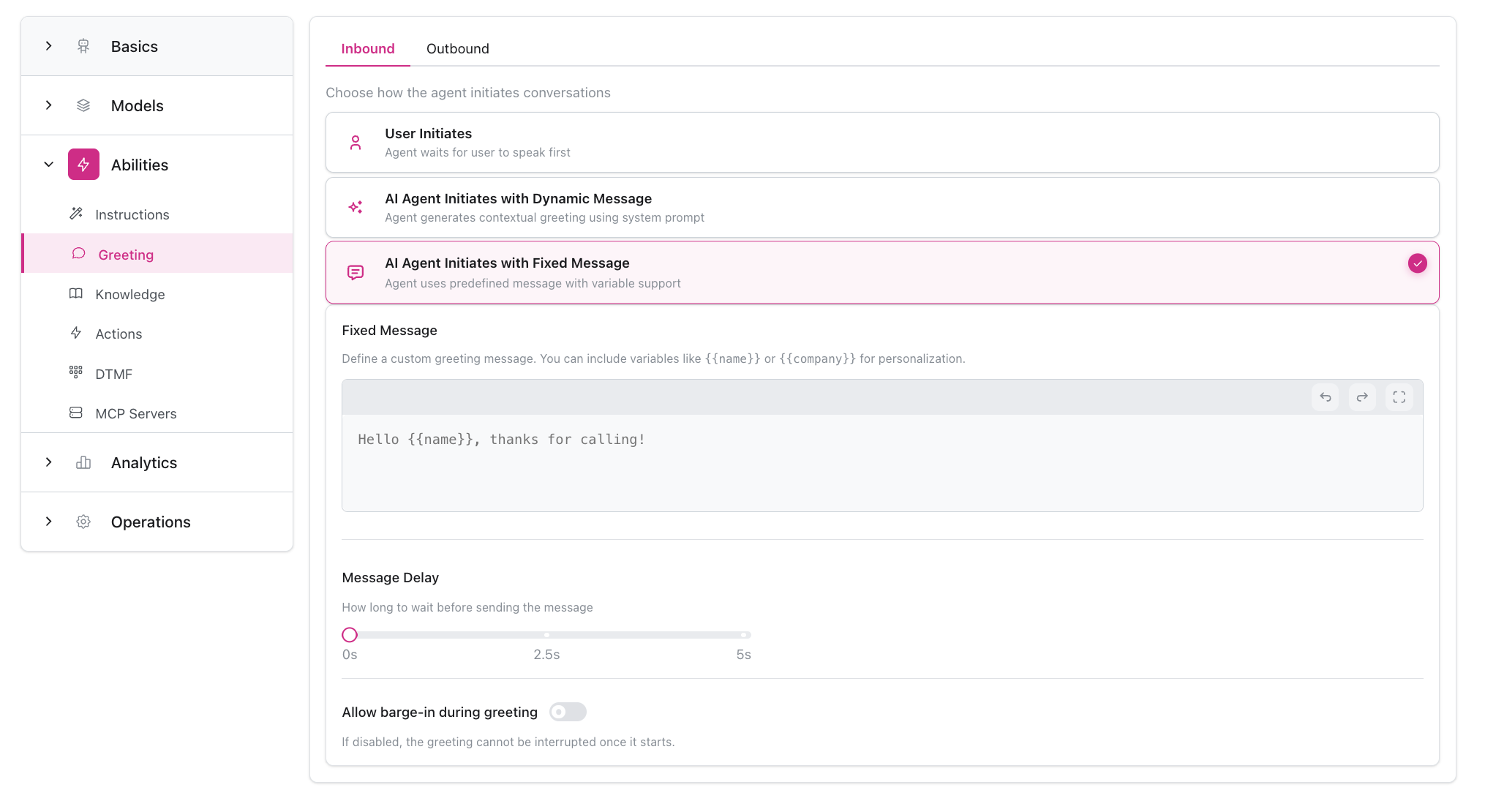Select the Instructions wand icon in sidebar
The image size is (1485, 812).
pyautogui.click(x=76, y=214)
